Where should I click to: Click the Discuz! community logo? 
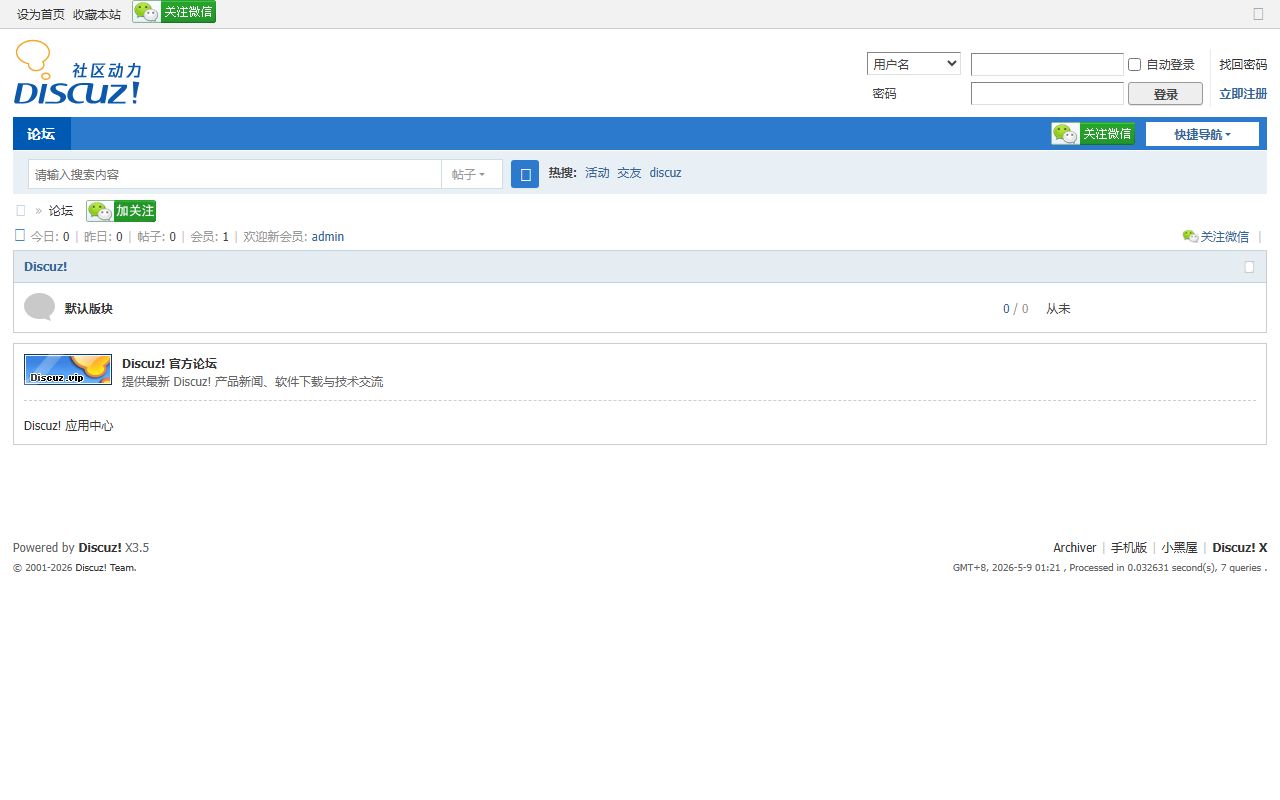coord(78,72)
